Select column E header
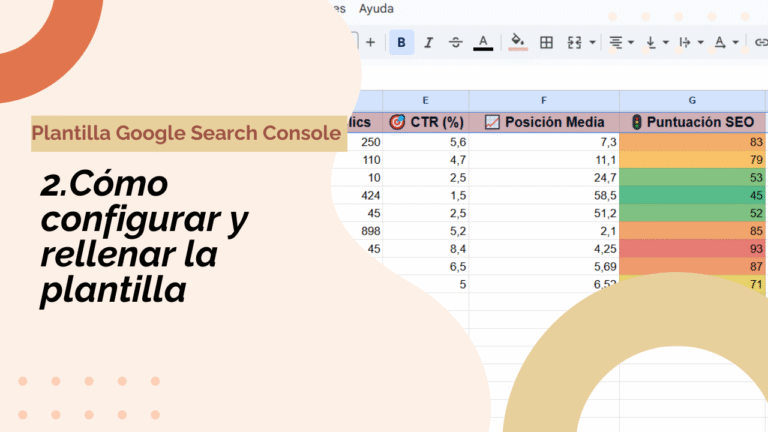This screenshot has width=768, height=432. point(425,100)
